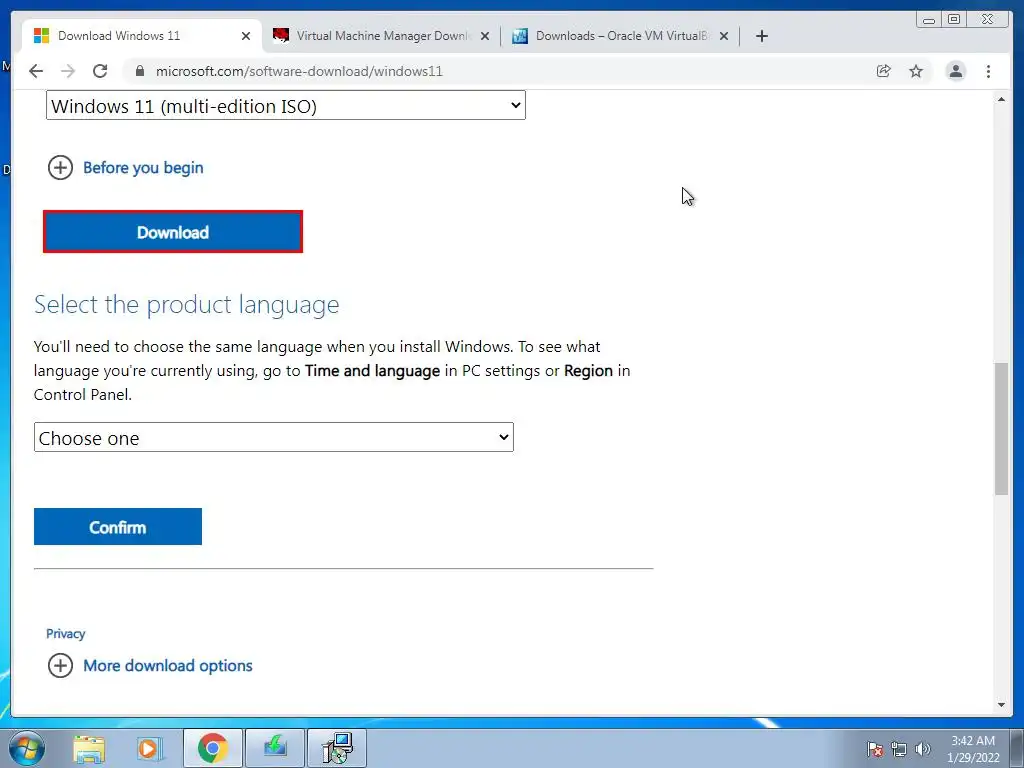Open the Chrome profile avatar menu
The width and height of the screenshot is (1024, 768).
[x=955, y=71]
